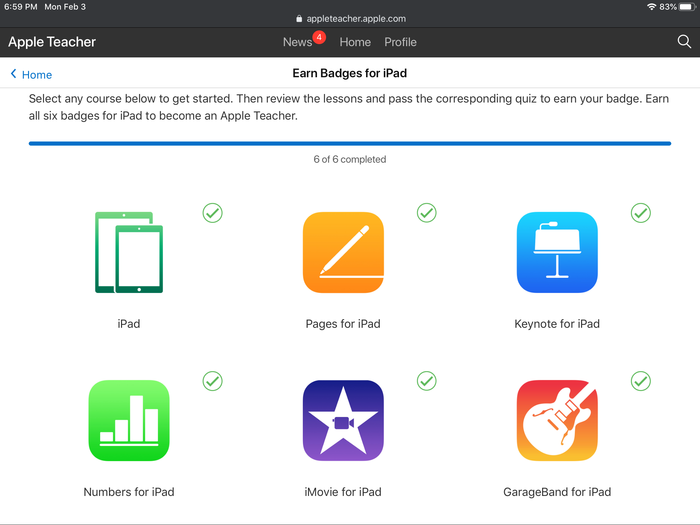
Task: Click the green checkmark beside iPad
Action: click(212, 213)
